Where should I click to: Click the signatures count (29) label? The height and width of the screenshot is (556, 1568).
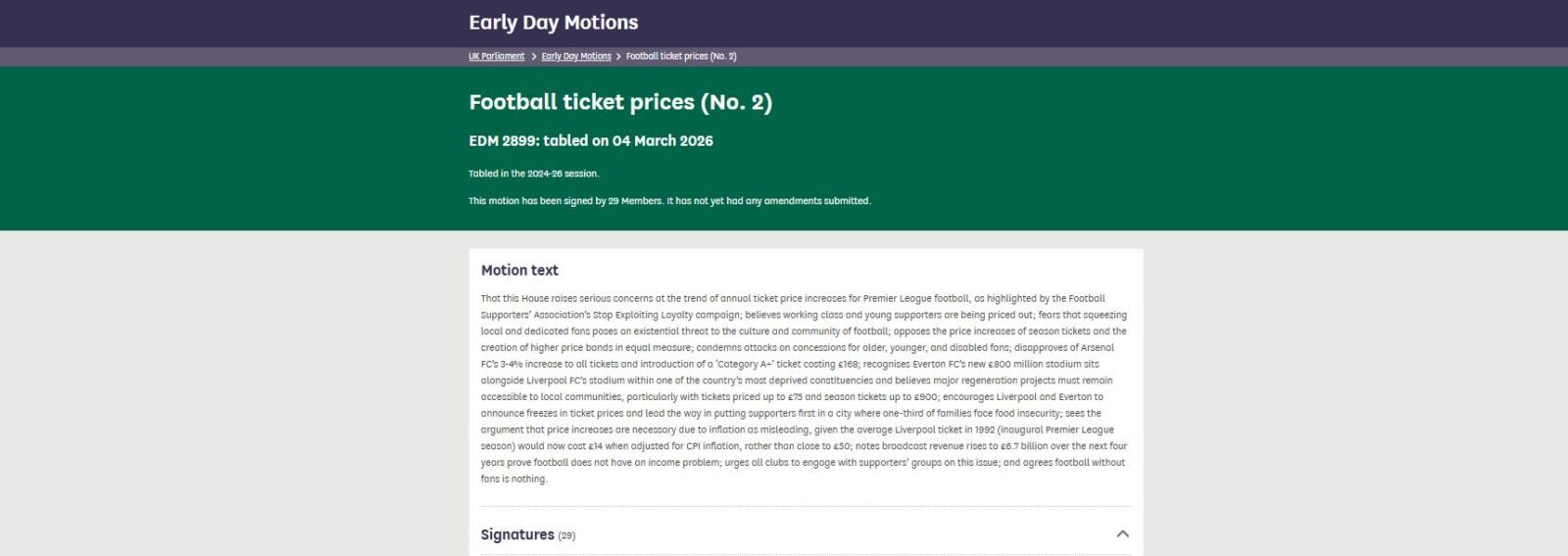click(x=566, y=535)
